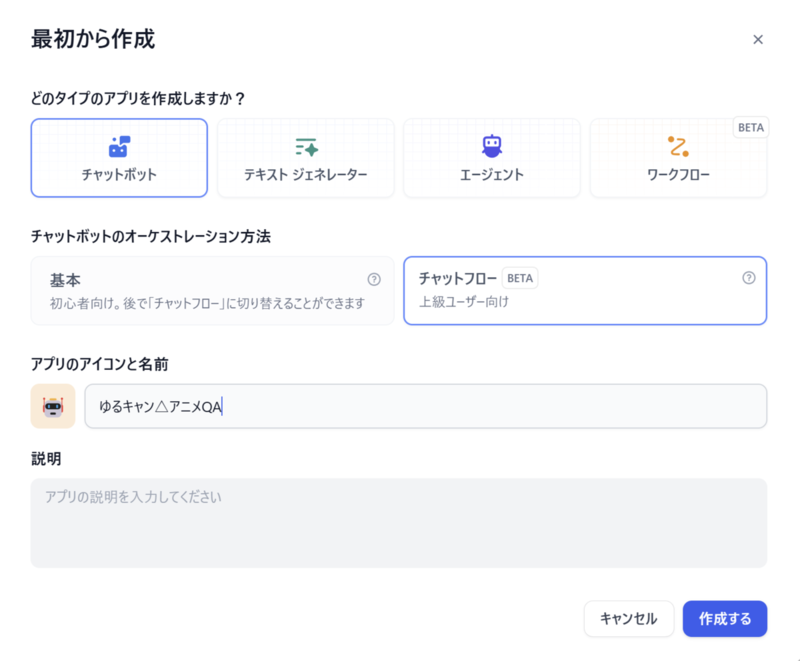
Task: Open help tooltip for チャットフロー option
Action: click(748, 278)
